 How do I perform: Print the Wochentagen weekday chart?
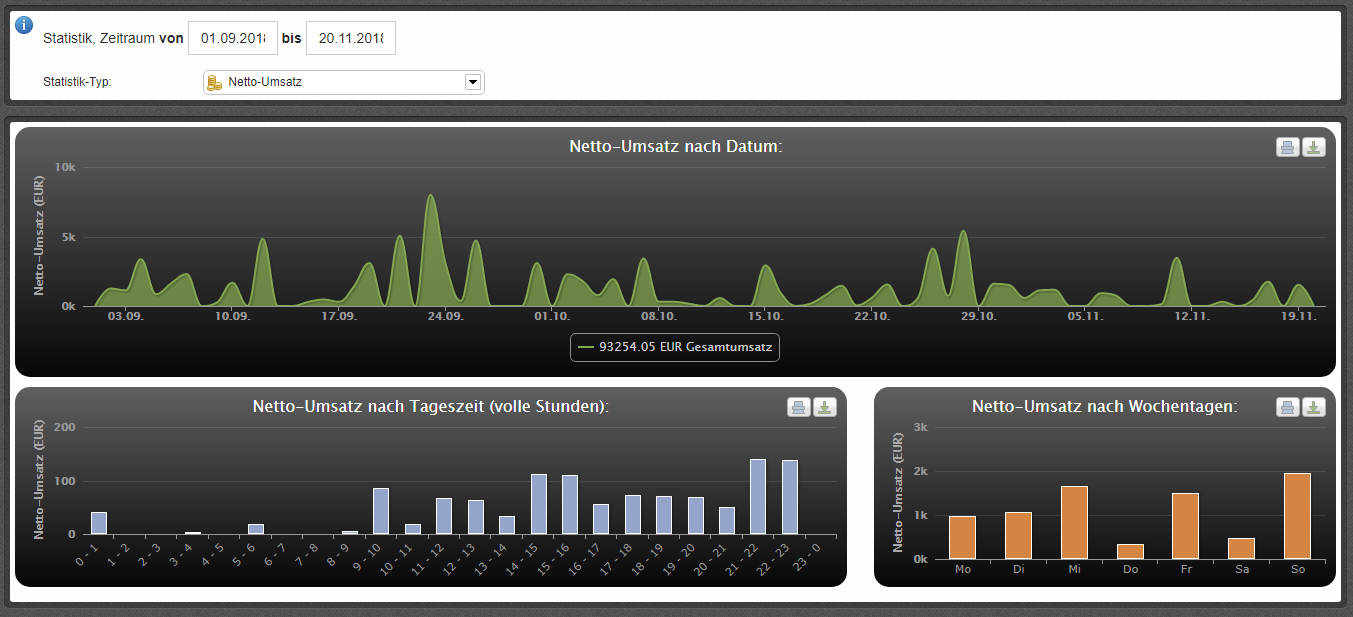coord(1288,407)
